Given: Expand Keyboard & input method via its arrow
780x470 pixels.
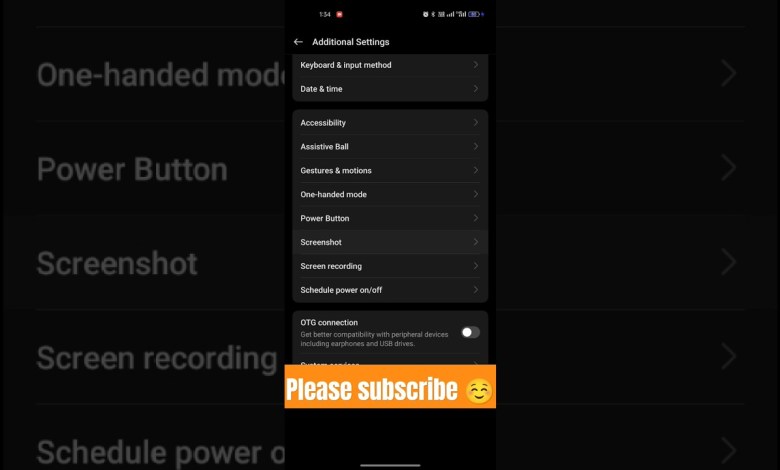Looking at the screenshot, I should click(x=476, y=65).
